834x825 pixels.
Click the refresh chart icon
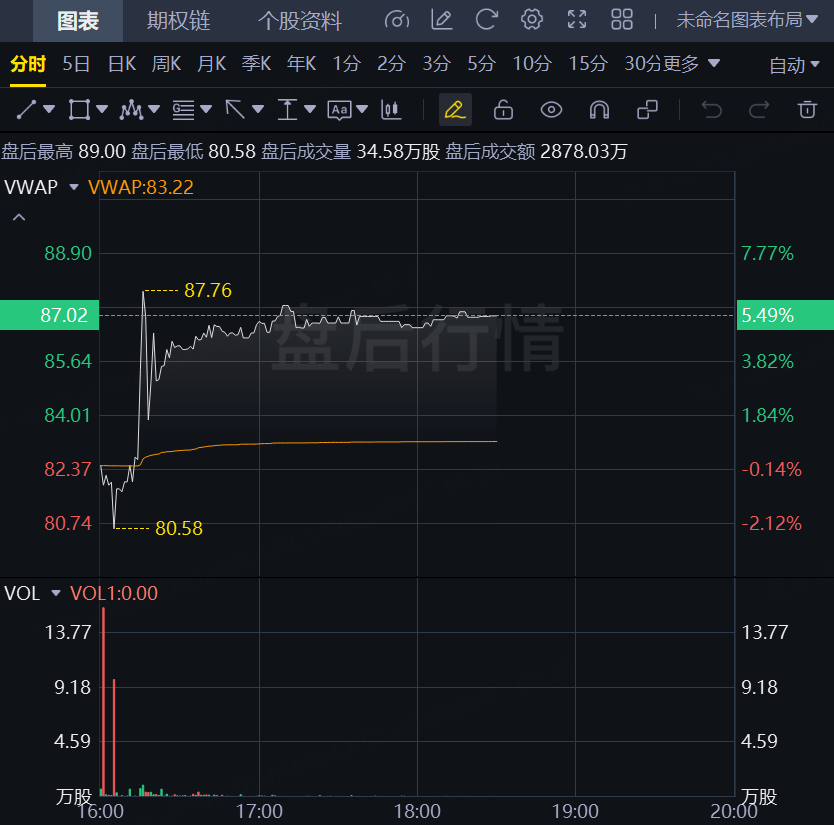tap(487, 20)
